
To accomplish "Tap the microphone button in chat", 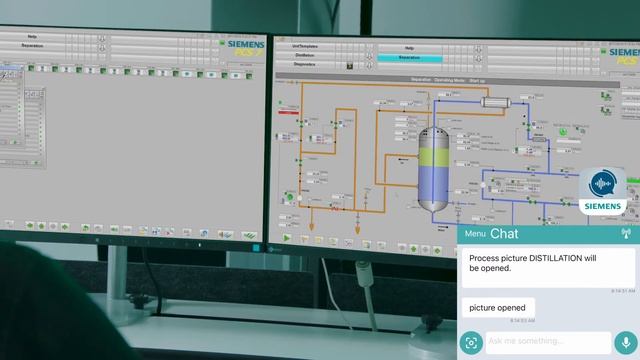I will [626, 342].
